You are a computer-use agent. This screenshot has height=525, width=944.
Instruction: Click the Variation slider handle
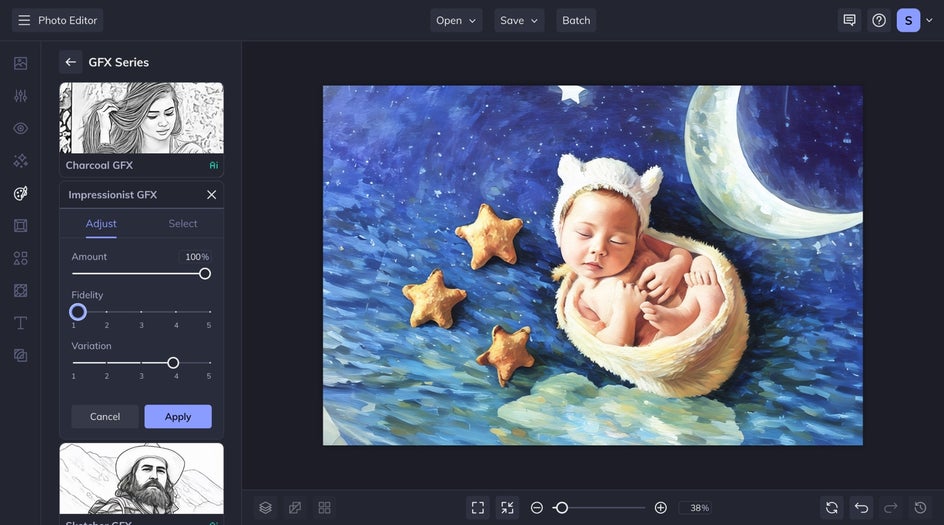click(173, 363)
